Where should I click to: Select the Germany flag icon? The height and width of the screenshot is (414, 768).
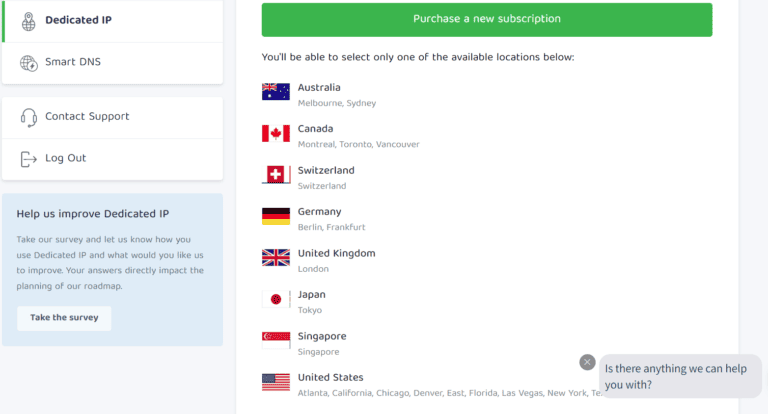[276, 216]
